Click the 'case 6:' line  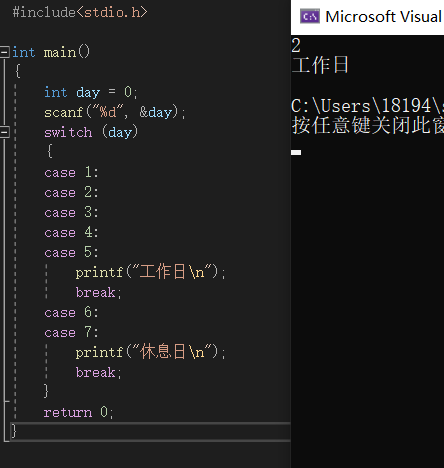(x=71, y=313)
